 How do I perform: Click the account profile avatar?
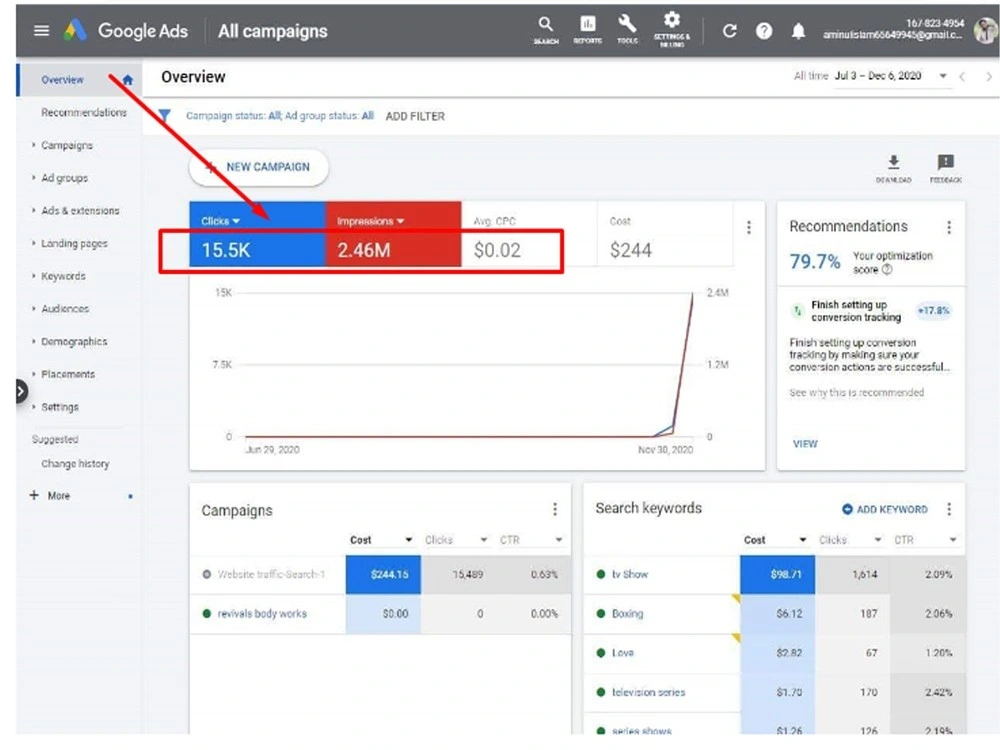pyautogui.click(x=986, y=30)
